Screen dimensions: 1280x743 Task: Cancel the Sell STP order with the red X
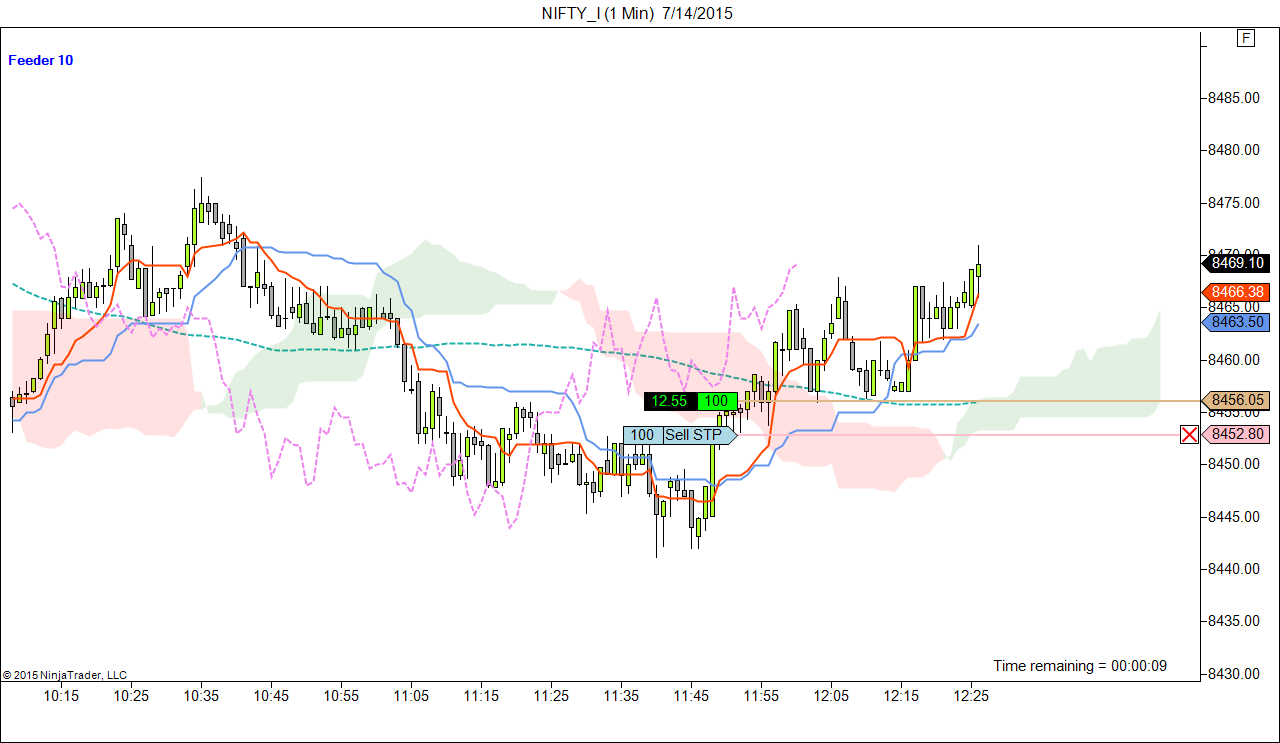(1189, 434)
